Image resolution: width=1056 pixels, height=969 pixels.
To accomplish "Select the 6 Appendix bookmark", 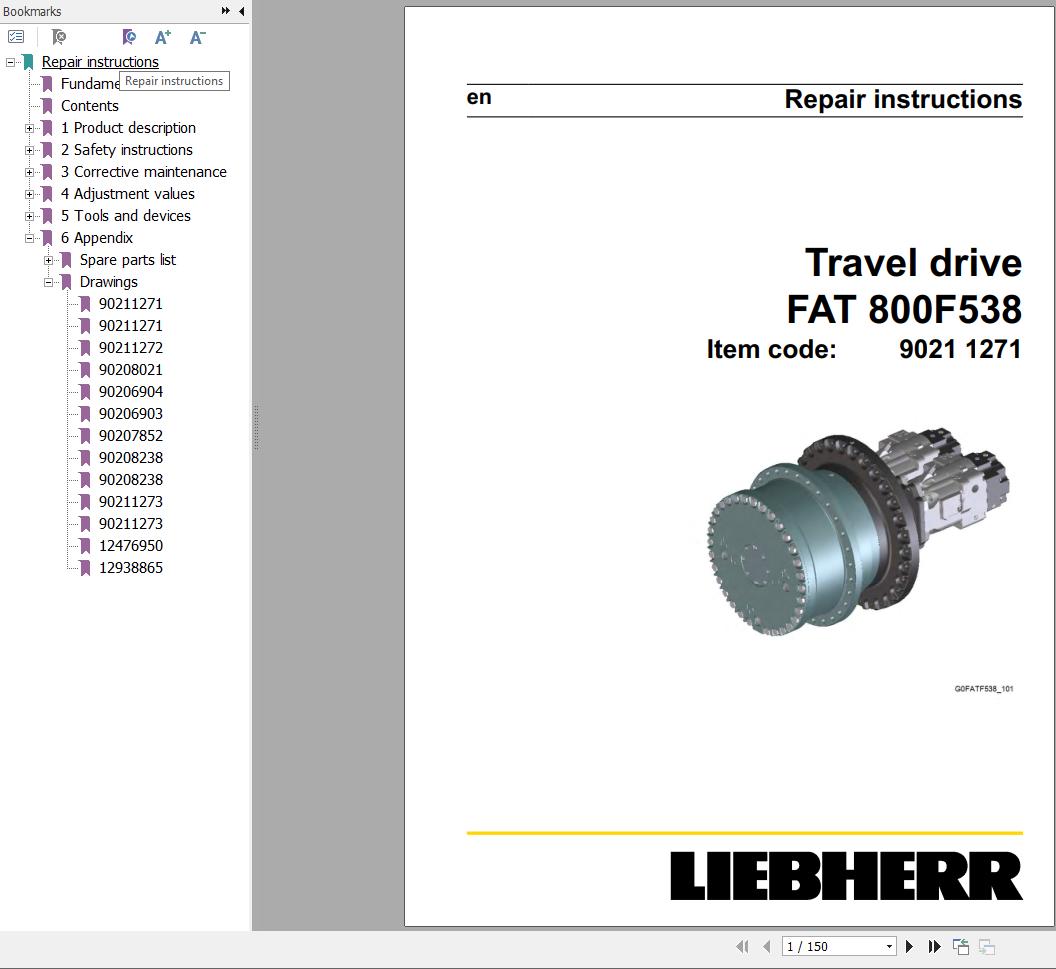I will (96, 238).
